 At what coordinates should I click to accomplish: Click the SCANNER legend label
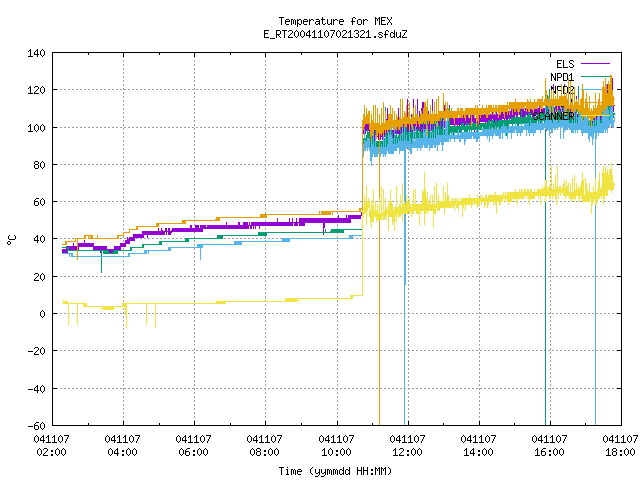pos(553,116)
